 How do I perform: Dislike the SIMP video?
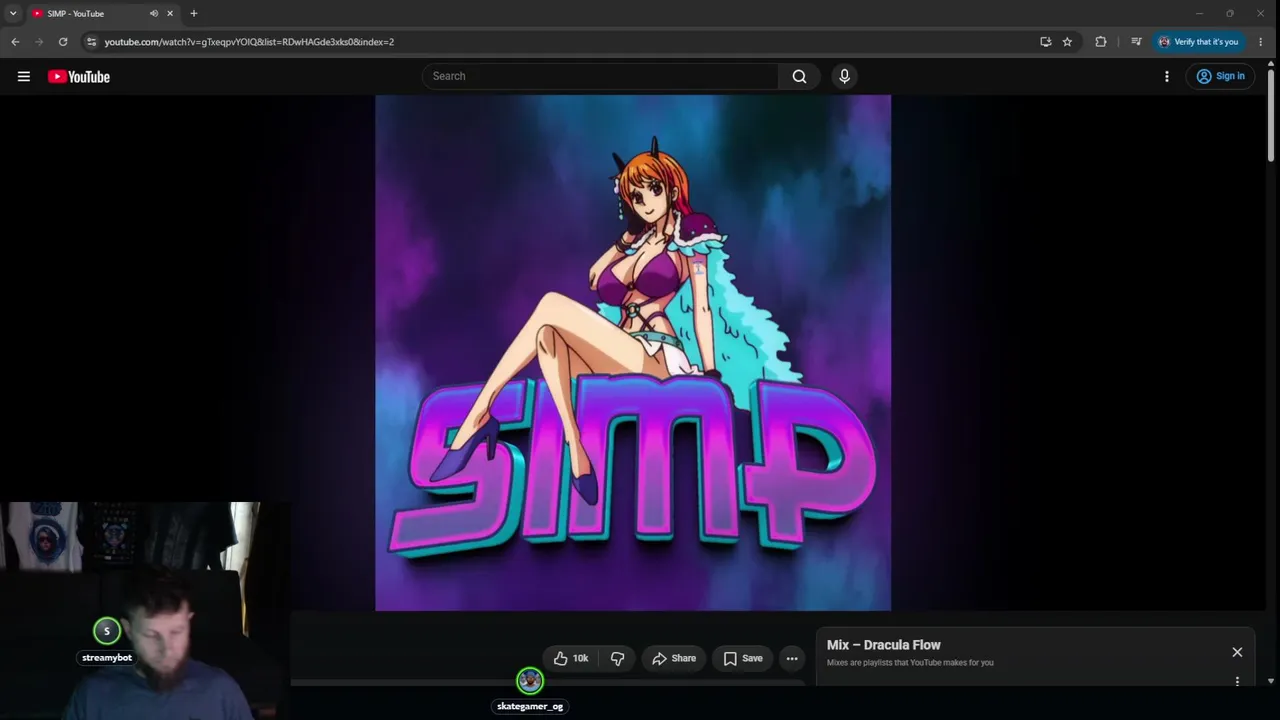[x=617, y=658]
